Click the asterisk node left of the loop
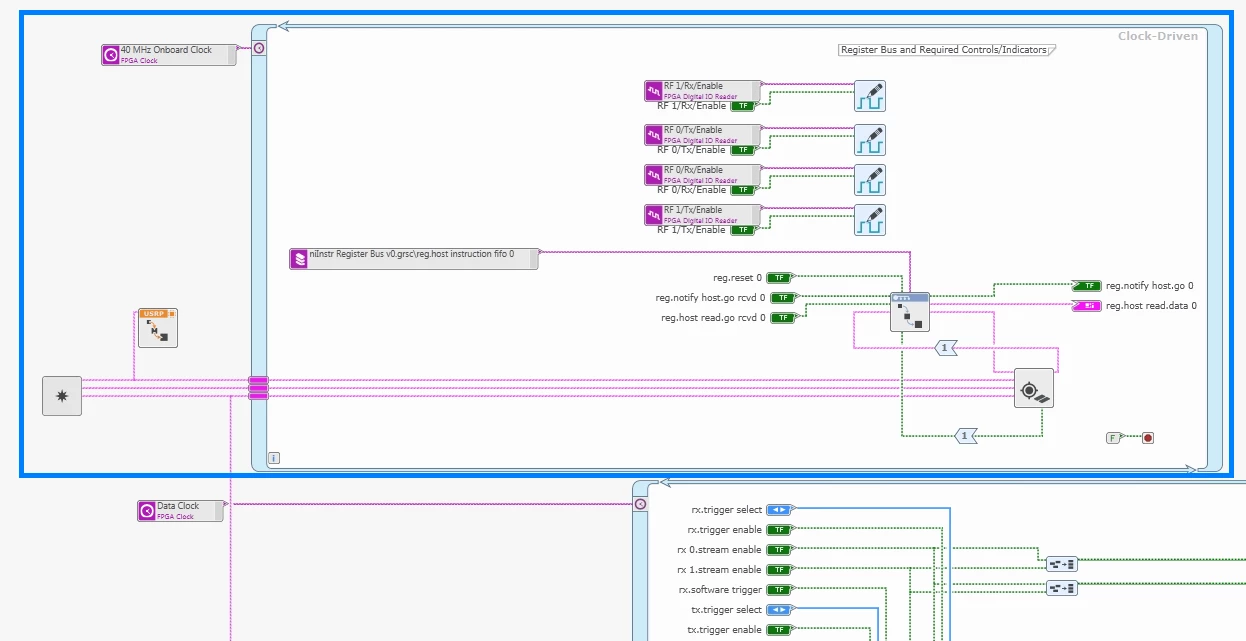1246x641 pixels. 62,396
